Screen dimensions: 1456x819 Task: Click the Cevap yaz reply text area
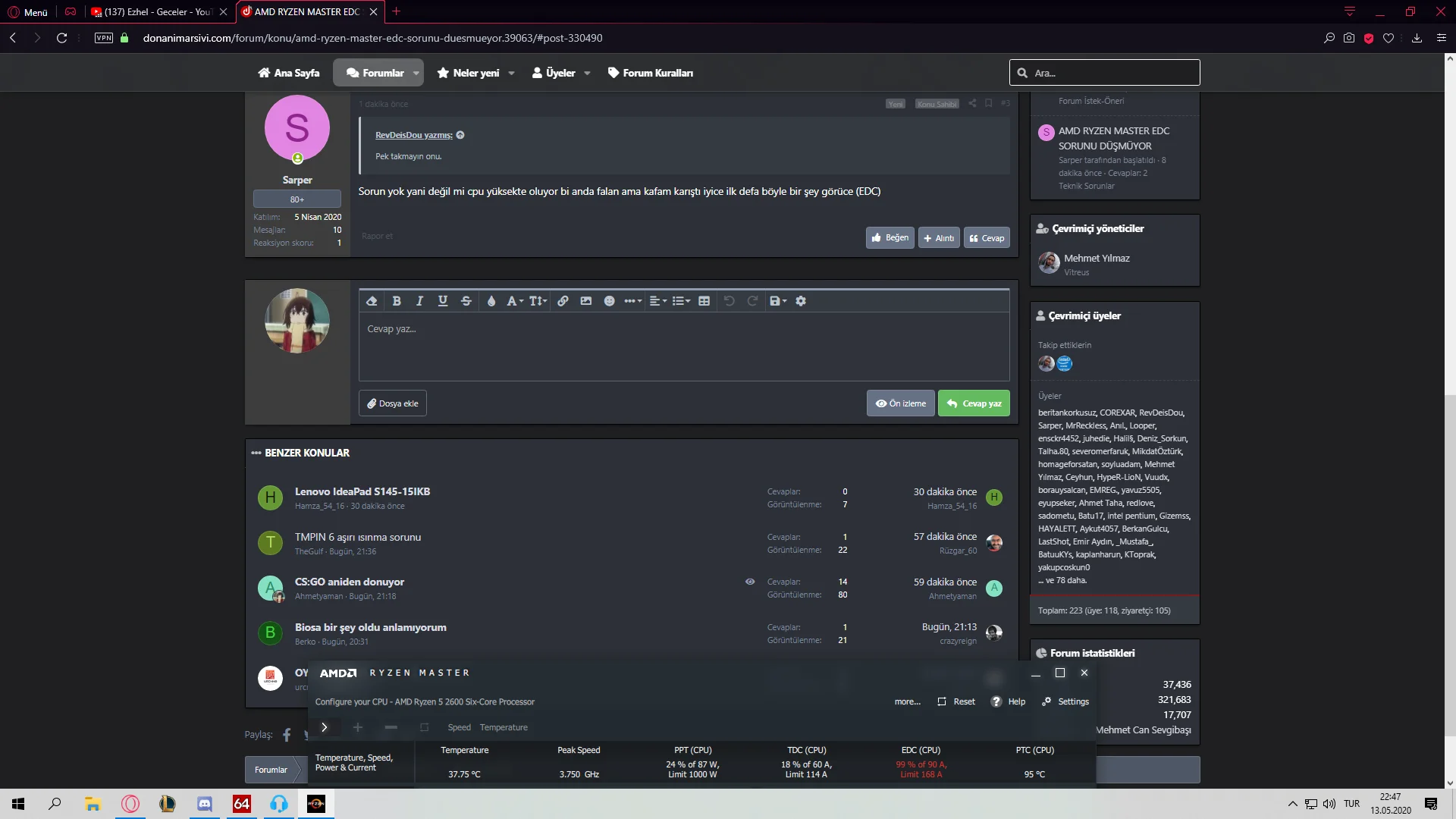coord(682,345)
